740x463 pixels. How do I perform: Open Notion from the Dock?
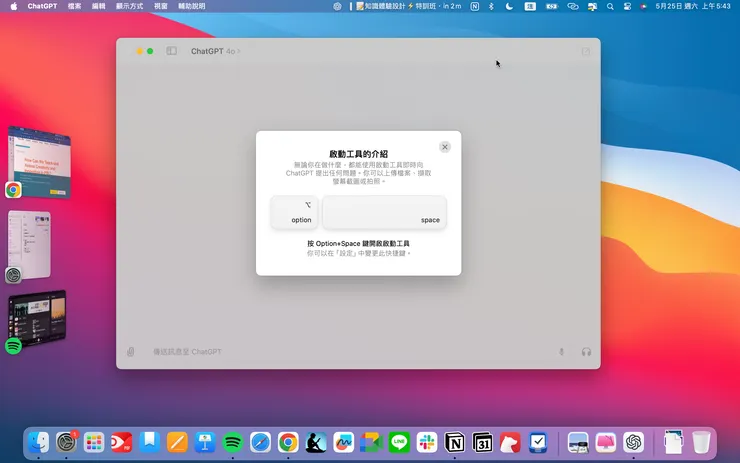tap(455, 442)
